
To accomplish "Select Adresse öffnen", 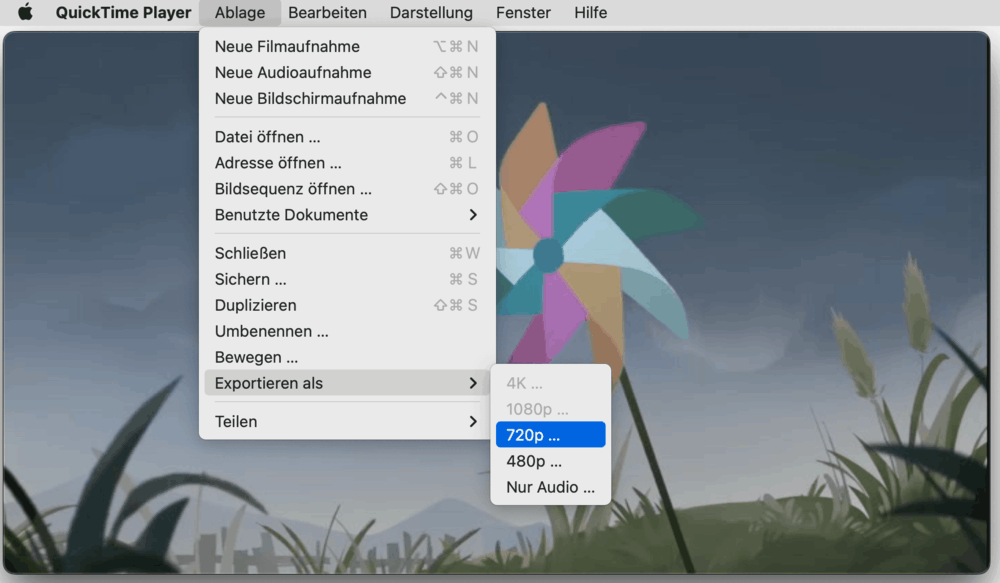I will point(277,163).
